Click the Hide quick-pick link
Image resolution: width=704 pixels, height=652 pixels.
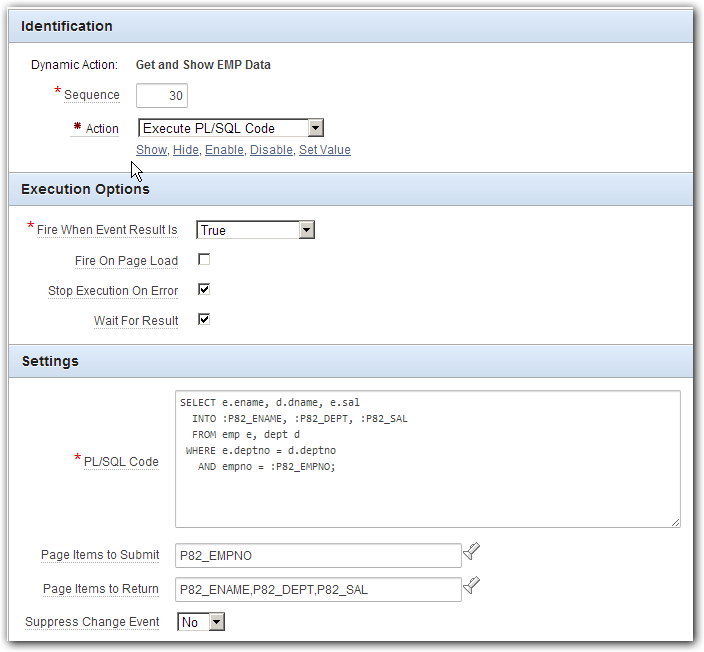(185, 150)
